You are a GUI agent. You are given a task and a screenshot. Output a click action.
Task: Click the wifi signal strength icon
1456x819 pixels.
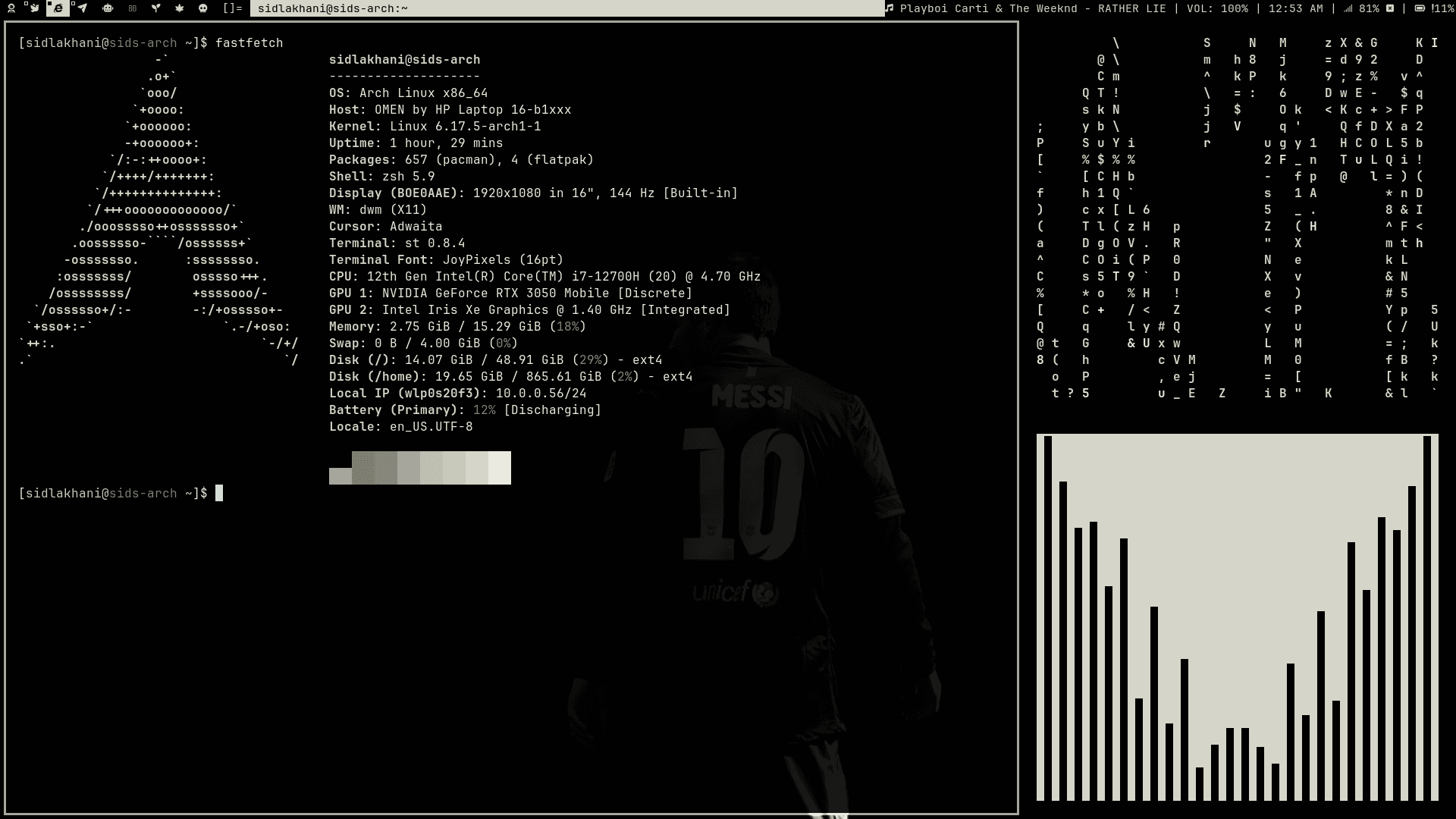1348,8
